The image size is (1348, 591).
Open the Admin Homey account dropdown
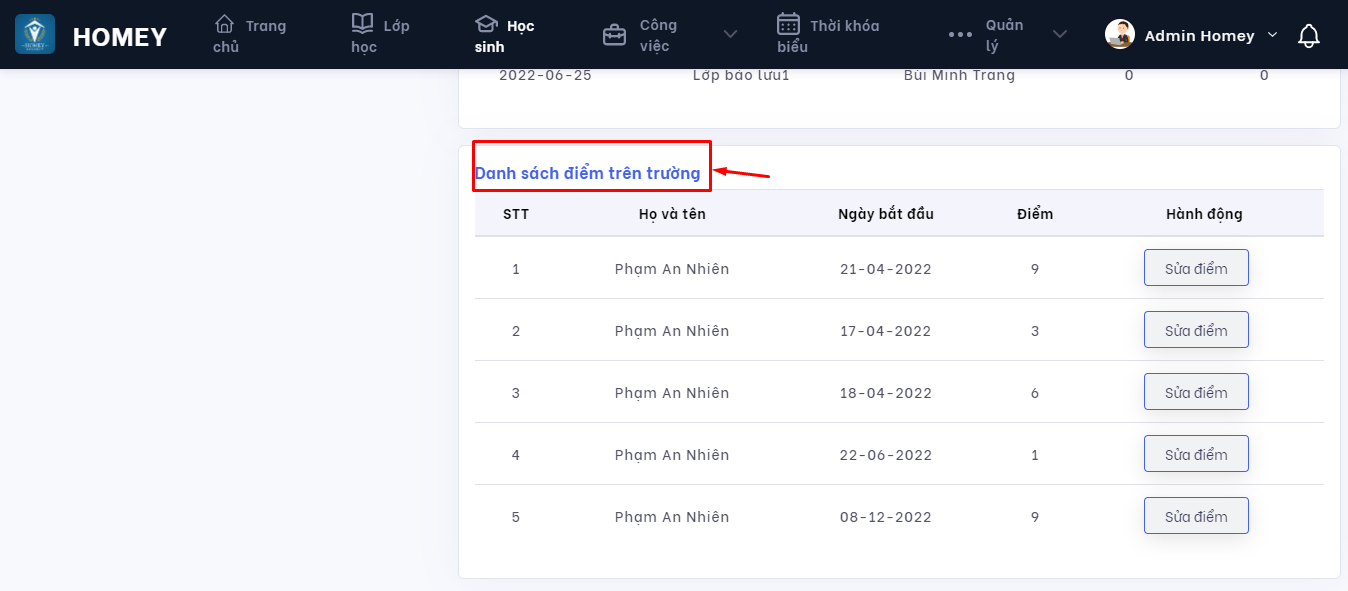coord(1272,35)
